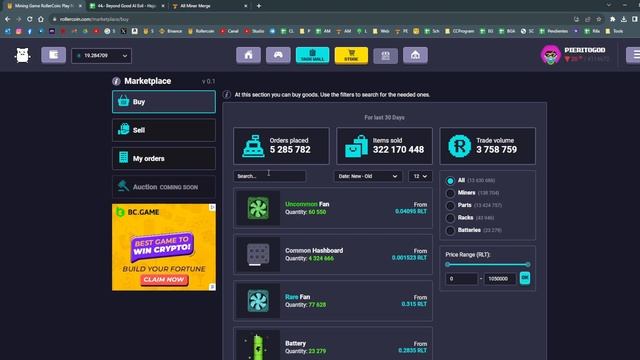The image size is (640, 360).
Task: Open the Rollercoin bookmark
Action: coord(201,31)
